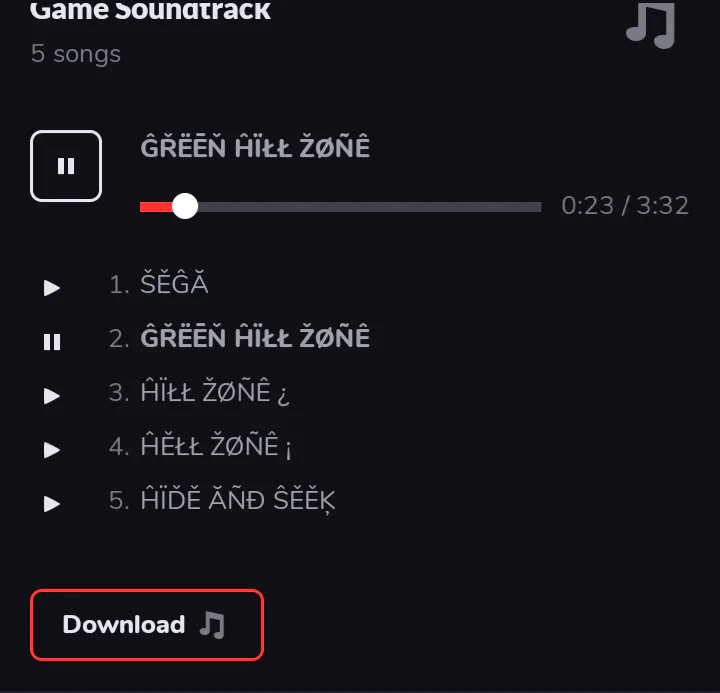The image size is (720, 693).
Task: Select the ĤÏŁŁ ŽØÑÊ ¿ track title
Action: pyautogui.click(x=215, y=392)
